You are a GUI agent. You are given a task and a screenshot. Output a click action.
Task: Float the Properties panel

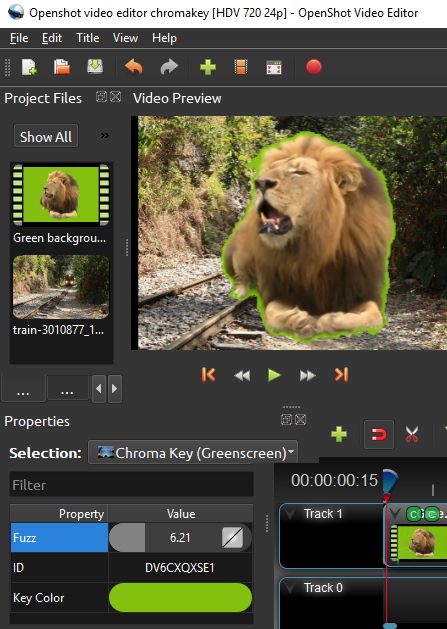click(286, 420)
